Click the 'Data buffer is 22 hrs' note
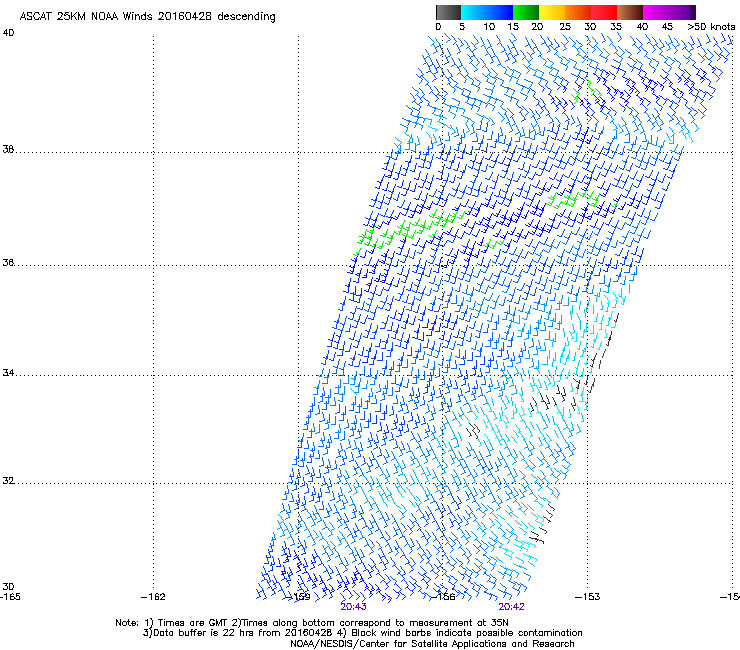The height and width of the screenshot is (650, 740). coord(203,633)
